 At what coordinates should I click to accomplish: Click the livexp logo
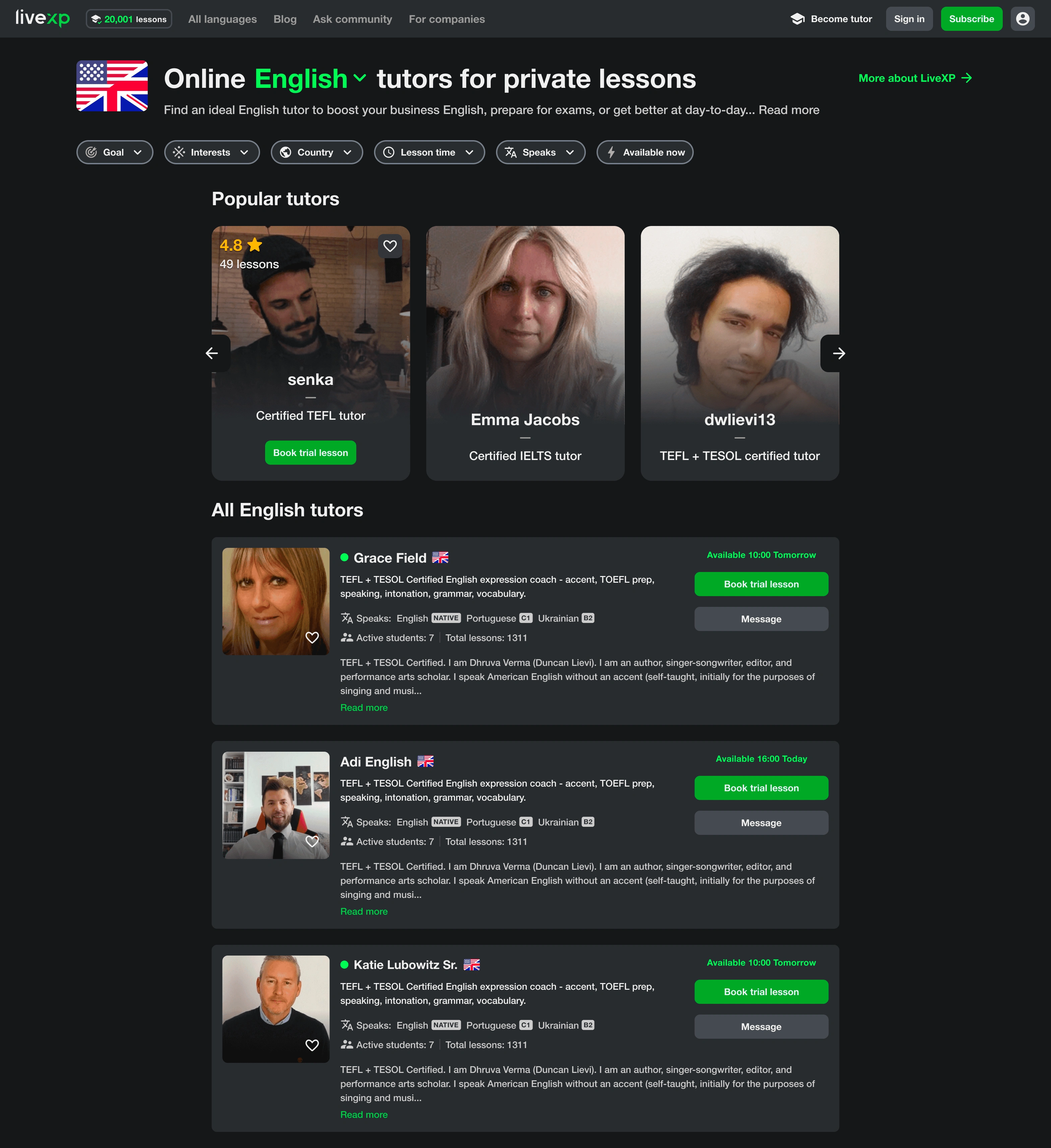pos(43,18)
